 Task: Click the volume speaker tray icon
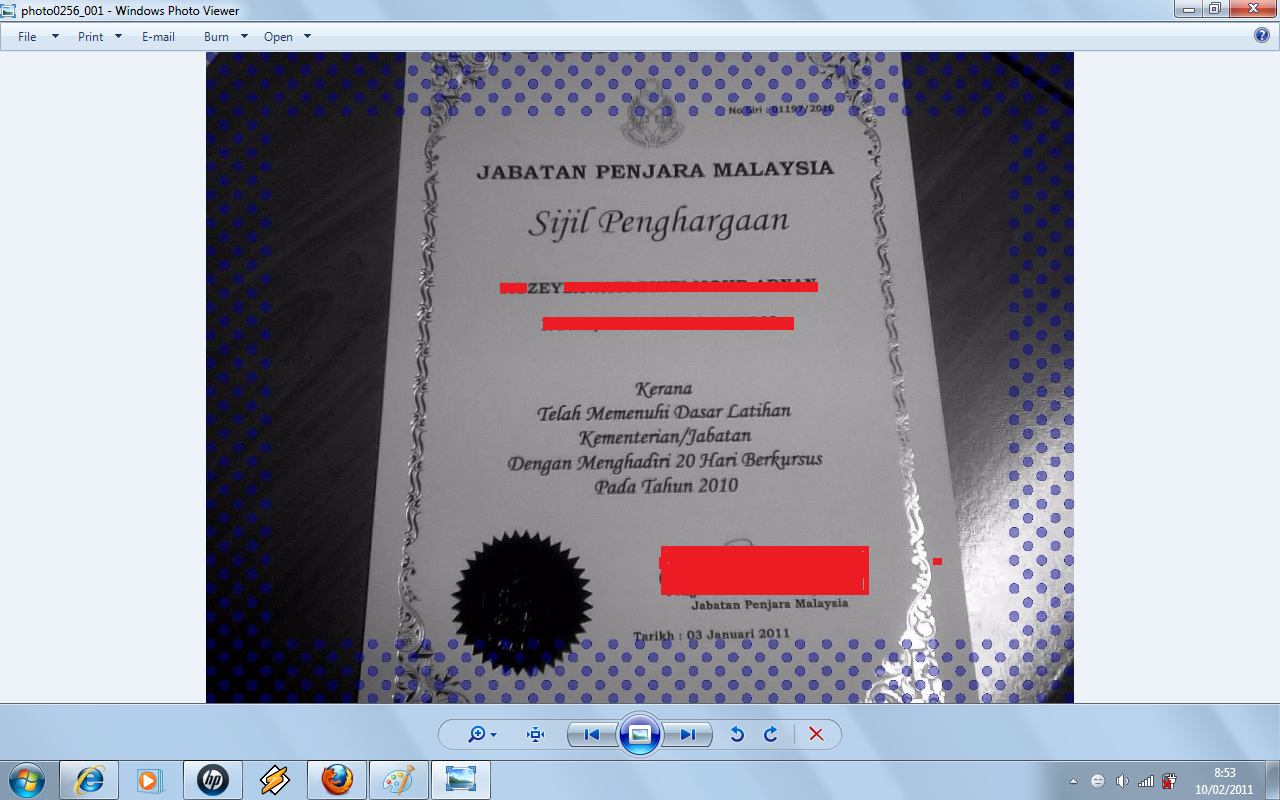click(1122, 781)
